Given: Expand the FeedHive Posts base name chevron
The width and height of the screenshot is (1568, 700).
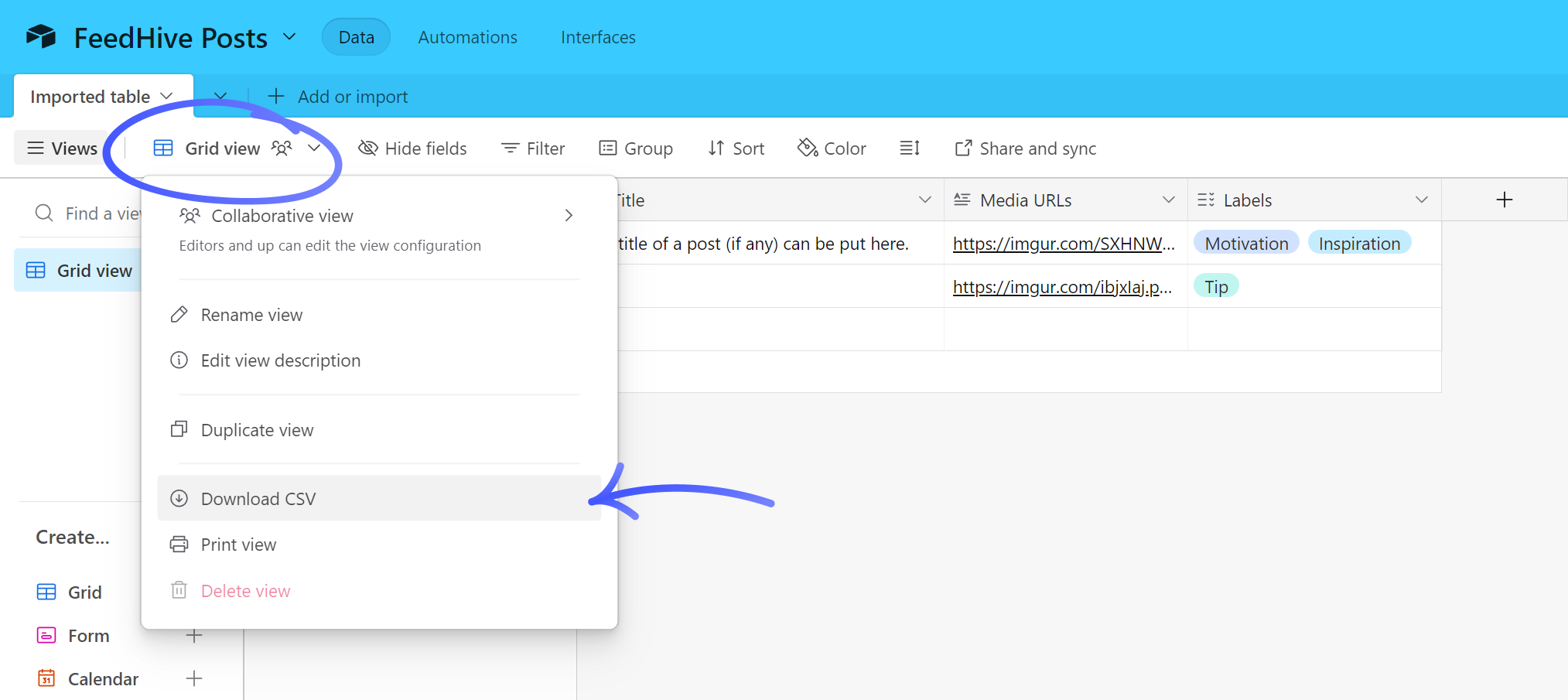Looking at the screenshot, I should 289,36.
